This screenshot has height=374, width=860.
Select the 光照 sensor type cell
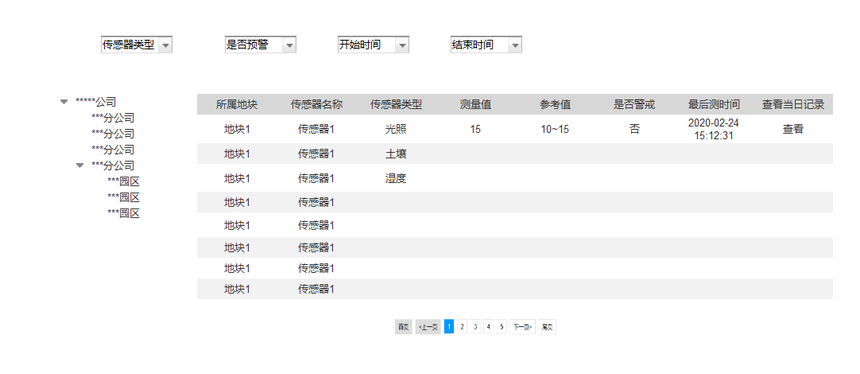pyautogui.click(x=396, y=129)
